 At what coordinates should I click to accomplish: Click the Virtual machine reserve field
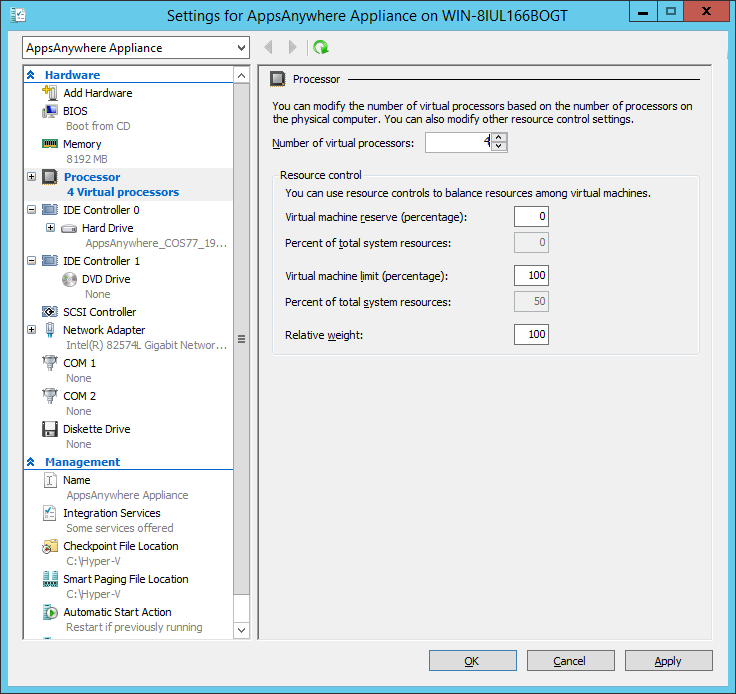[531, 216]
